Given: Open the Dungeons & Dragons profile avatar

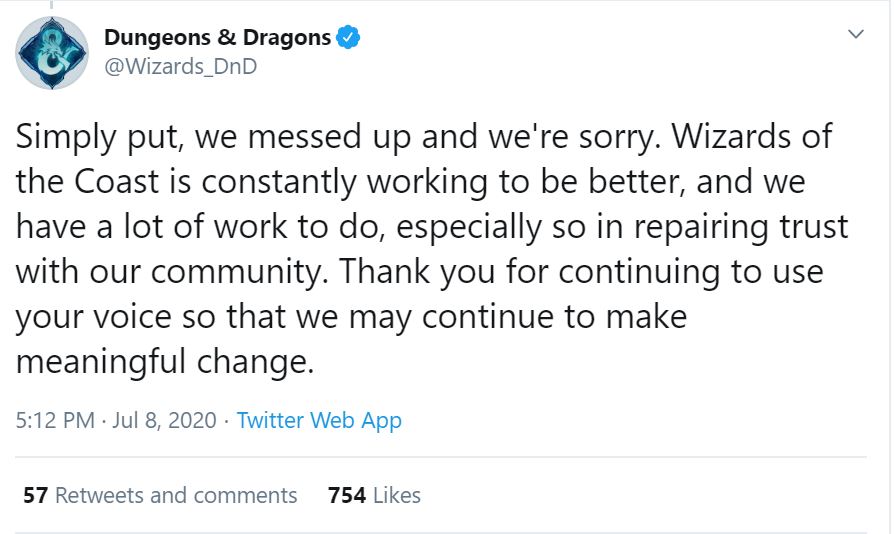Looking at the screenshot, I should pyautogui.click(x=52, y=53).
